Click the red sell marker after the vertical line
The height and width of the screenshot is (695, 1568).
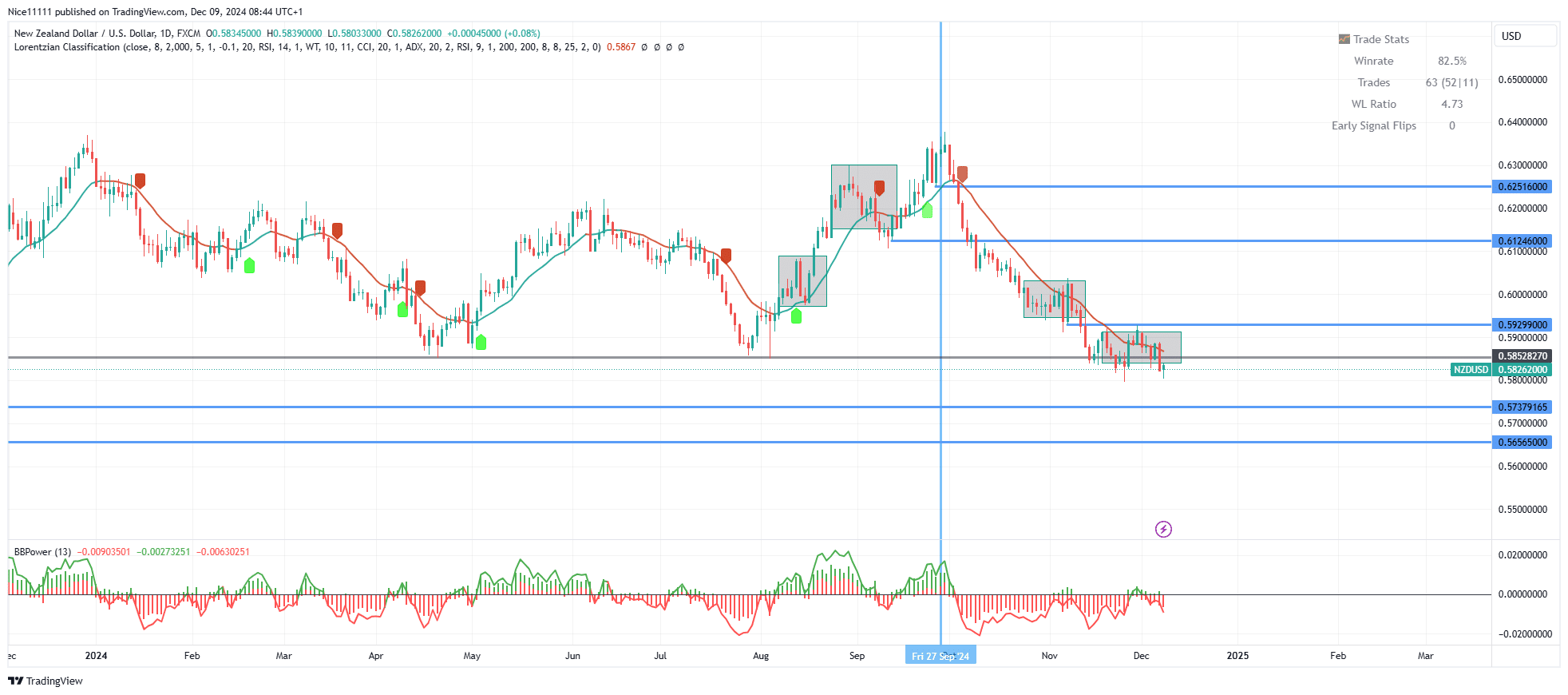pos(962,173)
